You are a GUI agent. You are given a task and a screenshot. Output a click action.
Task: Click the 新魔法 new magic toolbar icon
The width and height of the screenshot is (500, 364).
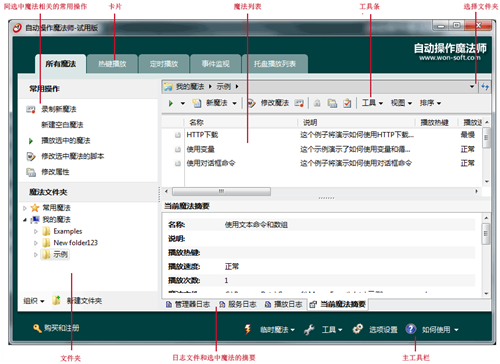197,103
